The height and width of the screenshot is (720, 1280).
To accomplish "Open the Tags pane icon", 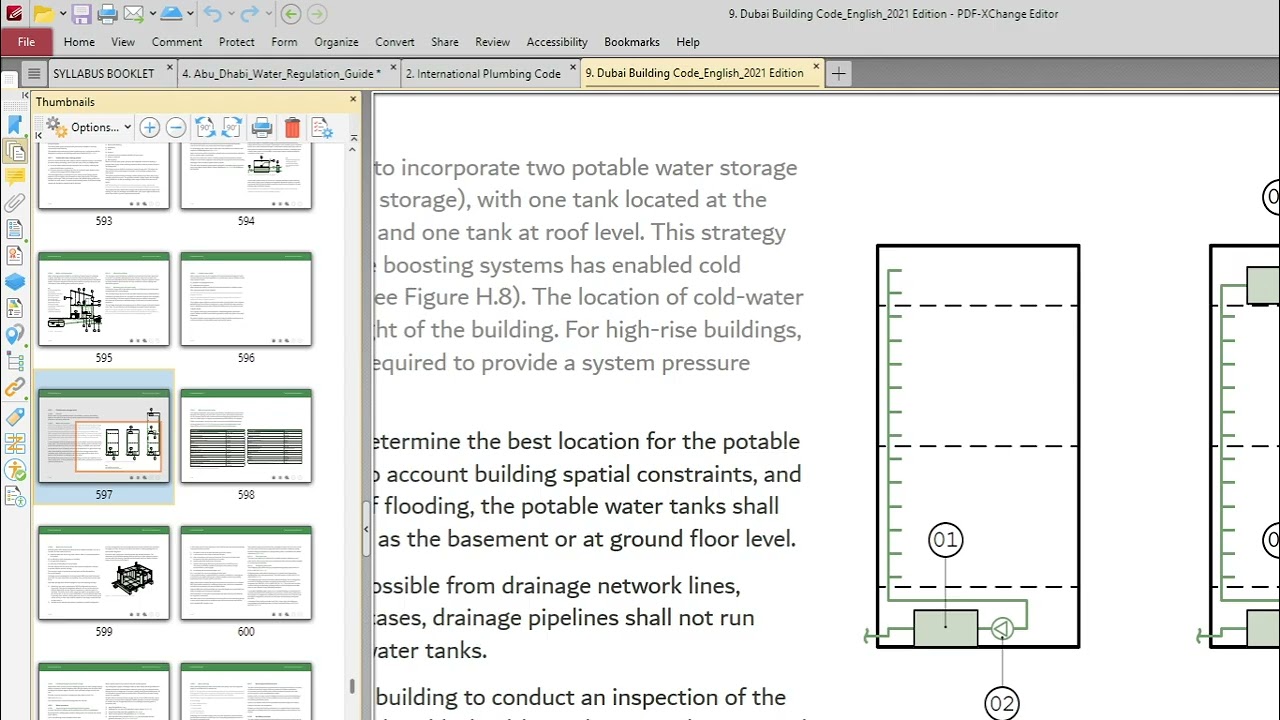I will [15, 415].
